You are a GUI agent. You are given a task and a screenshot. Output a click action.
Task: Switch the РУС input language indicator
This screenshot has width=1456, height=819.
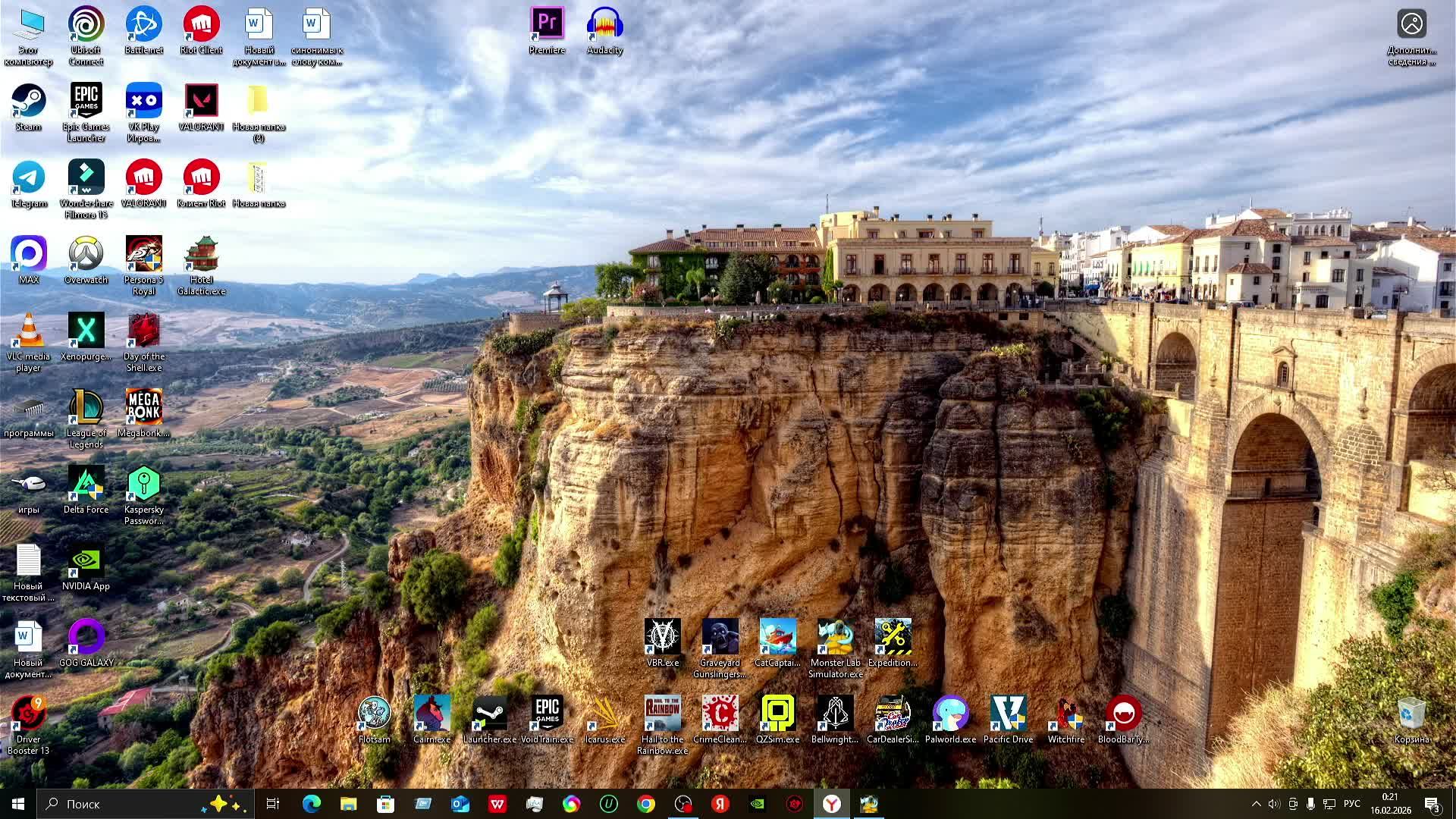[x=1351, y=804]
